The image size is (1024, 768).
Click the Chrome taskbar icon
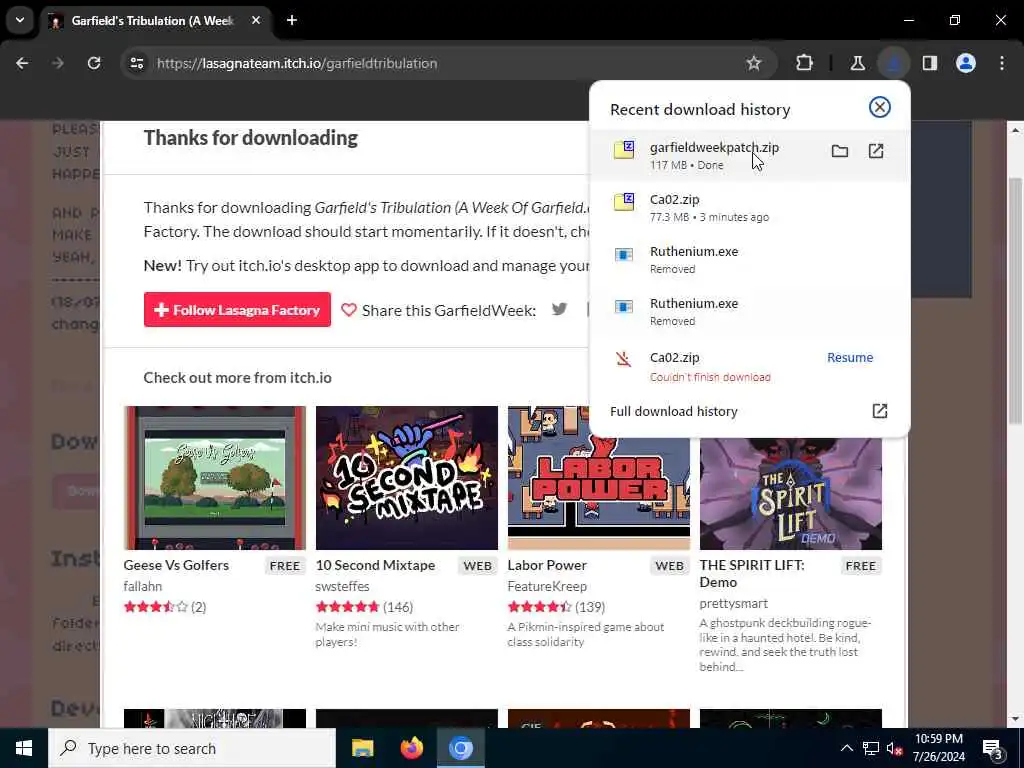(460, 748)
